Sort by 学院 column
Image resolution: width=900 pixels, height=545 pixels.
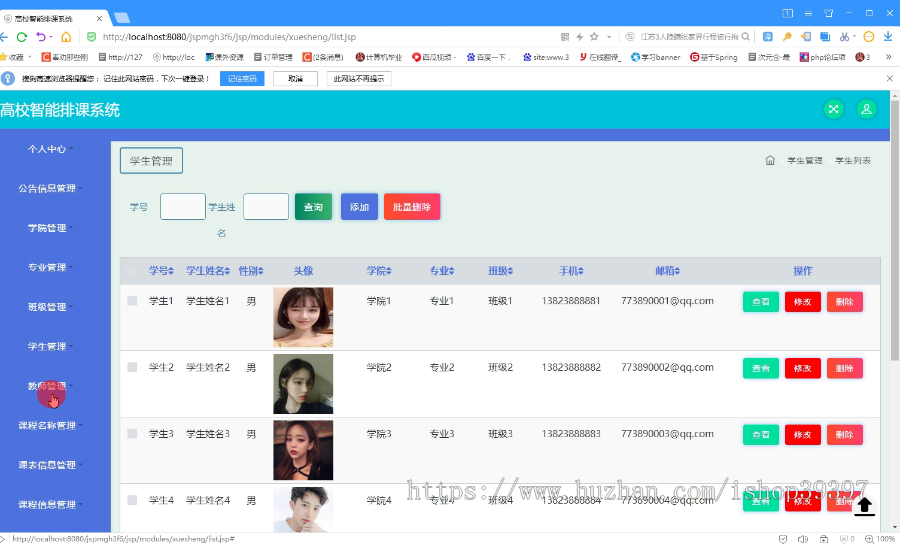(379, 271)
